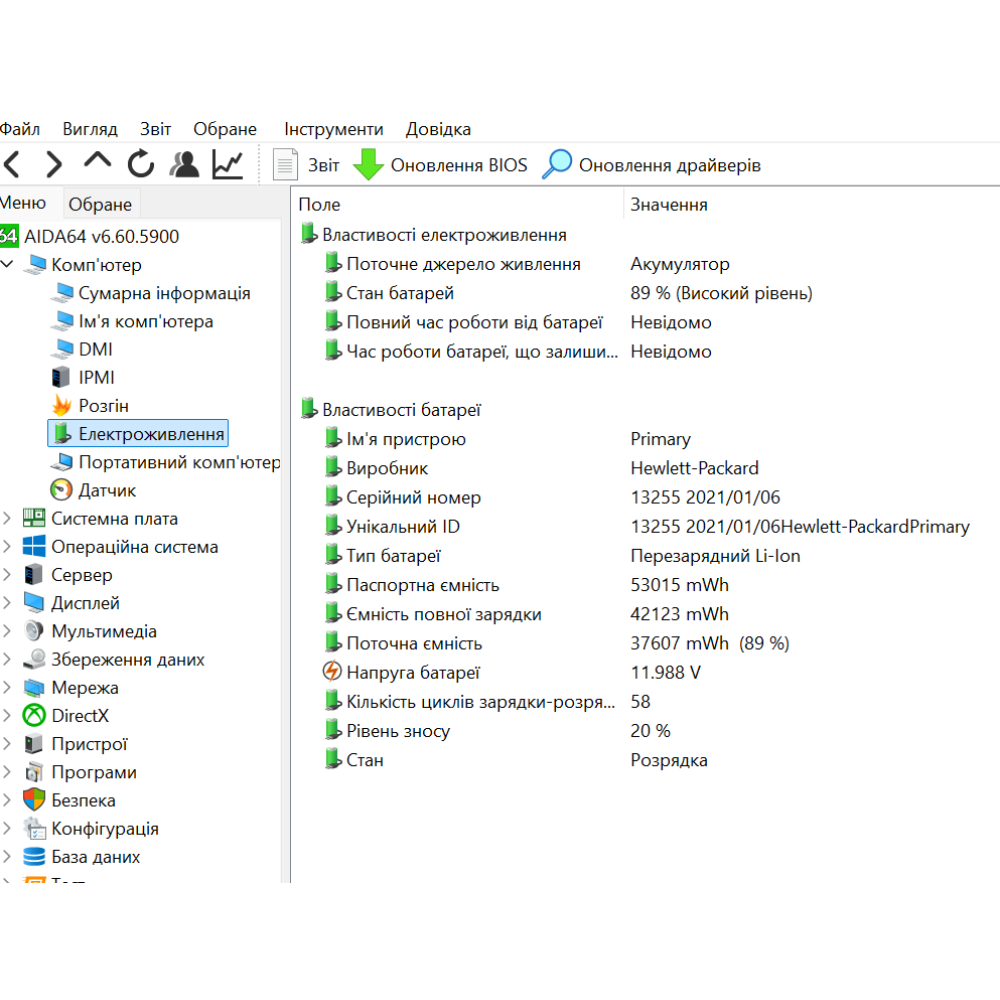The image size is (1000, 1000).
Task: Expand the Мультимедіа tree node
Action: click(x=8, y=632)
